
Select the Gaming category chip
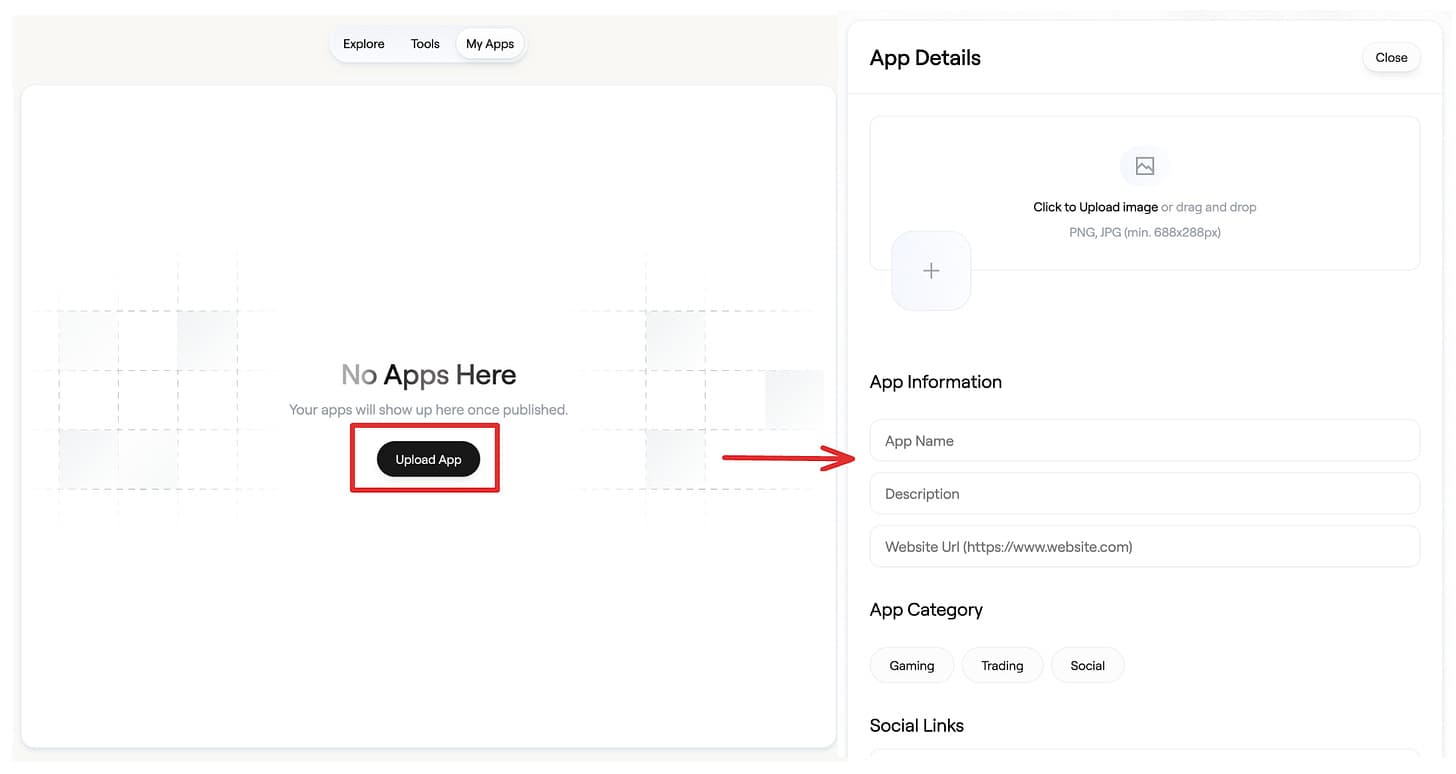click(x=912, y=665)
